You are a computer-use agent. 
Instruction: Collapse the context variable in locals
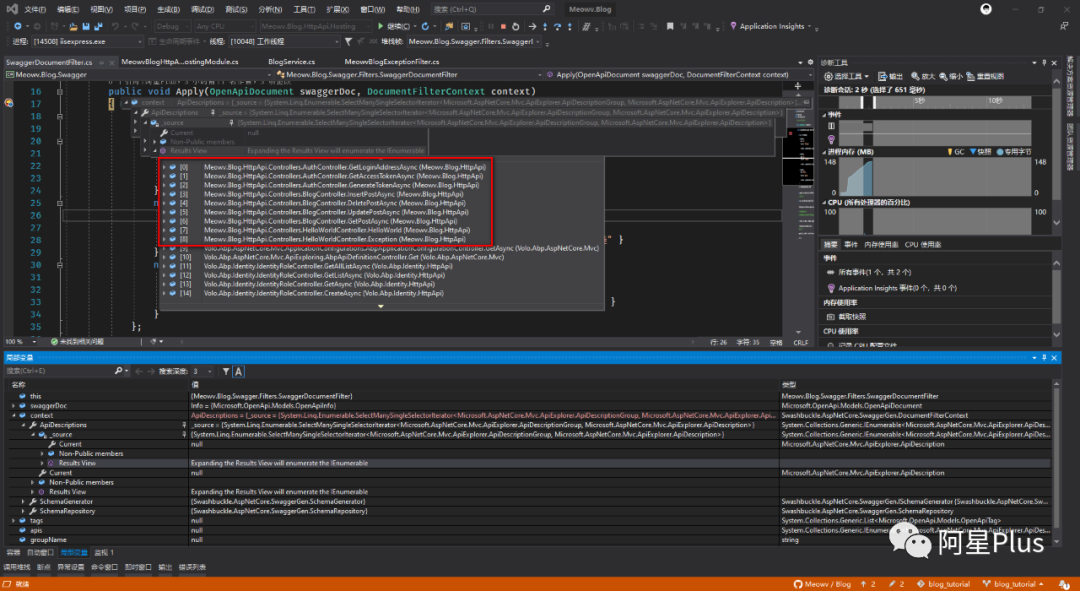tap(13, 415)
